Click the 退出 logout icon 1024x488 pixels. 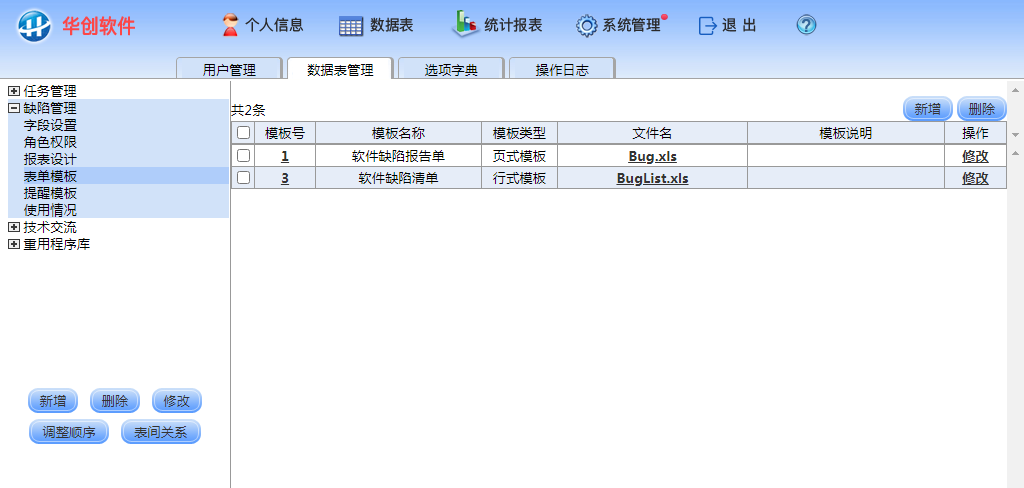point(708,26)
